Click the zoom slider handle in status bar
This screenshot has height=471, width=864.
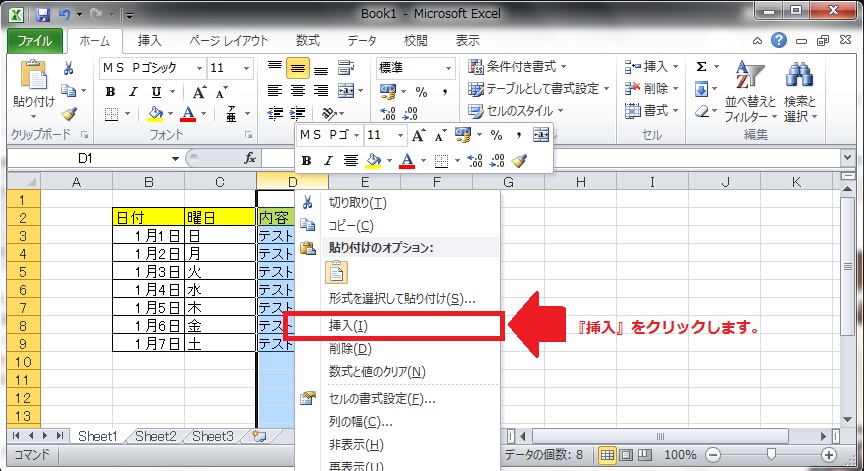coord(771,454)
